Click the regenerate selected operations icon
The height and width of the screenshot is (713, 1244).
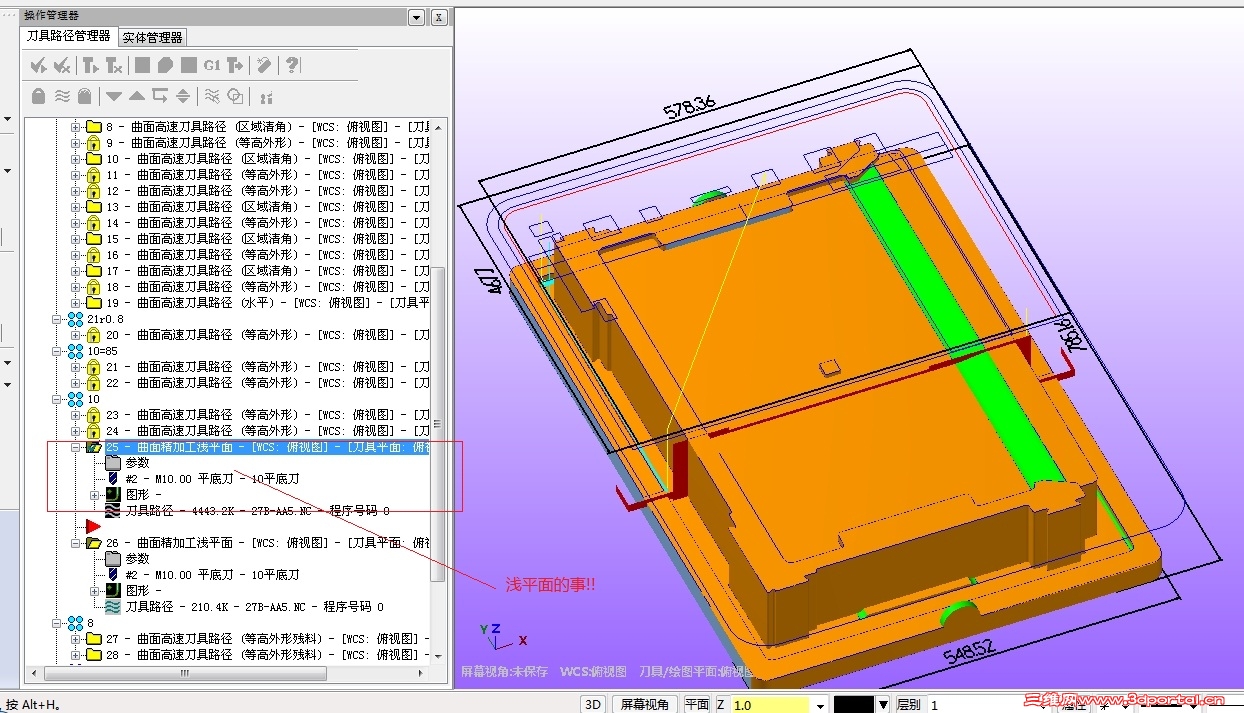pos(90,66)
